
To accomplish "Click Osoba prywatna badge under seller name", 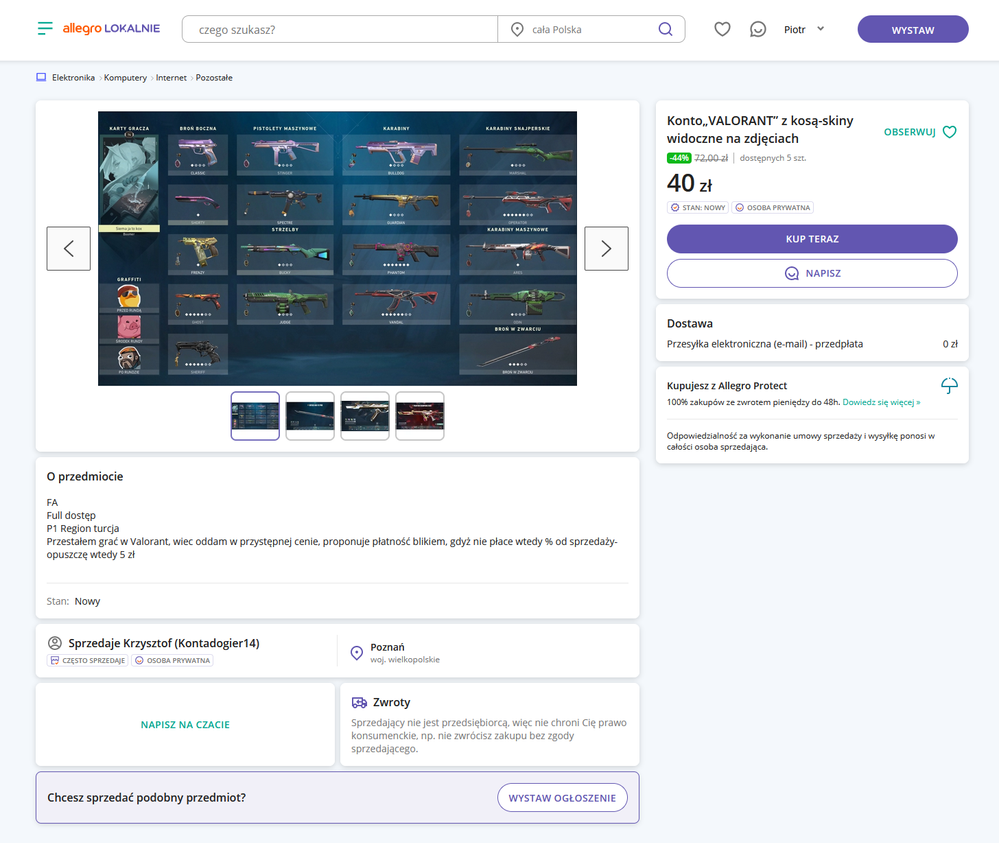I will tap(172, 661).
